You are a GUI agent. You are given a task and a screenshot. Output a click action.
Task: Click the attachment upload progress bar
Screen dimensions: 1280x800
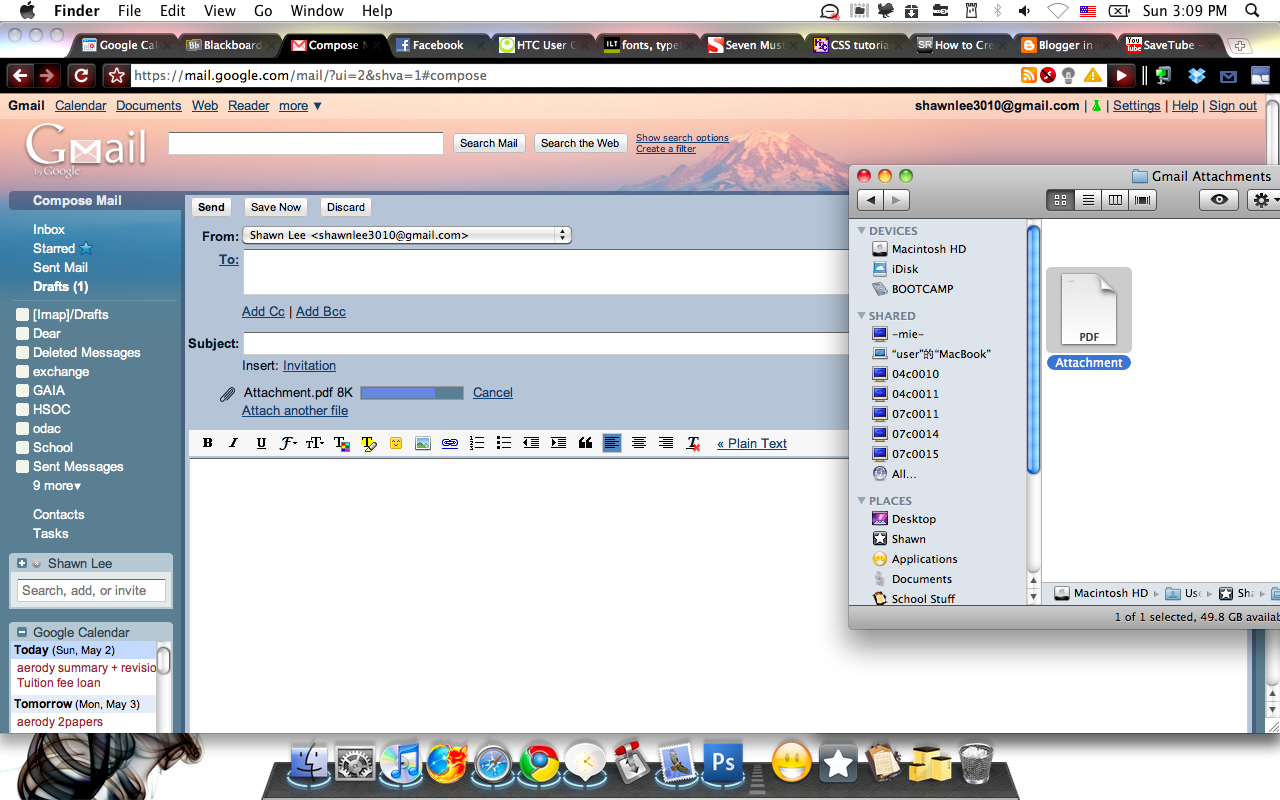411,392
